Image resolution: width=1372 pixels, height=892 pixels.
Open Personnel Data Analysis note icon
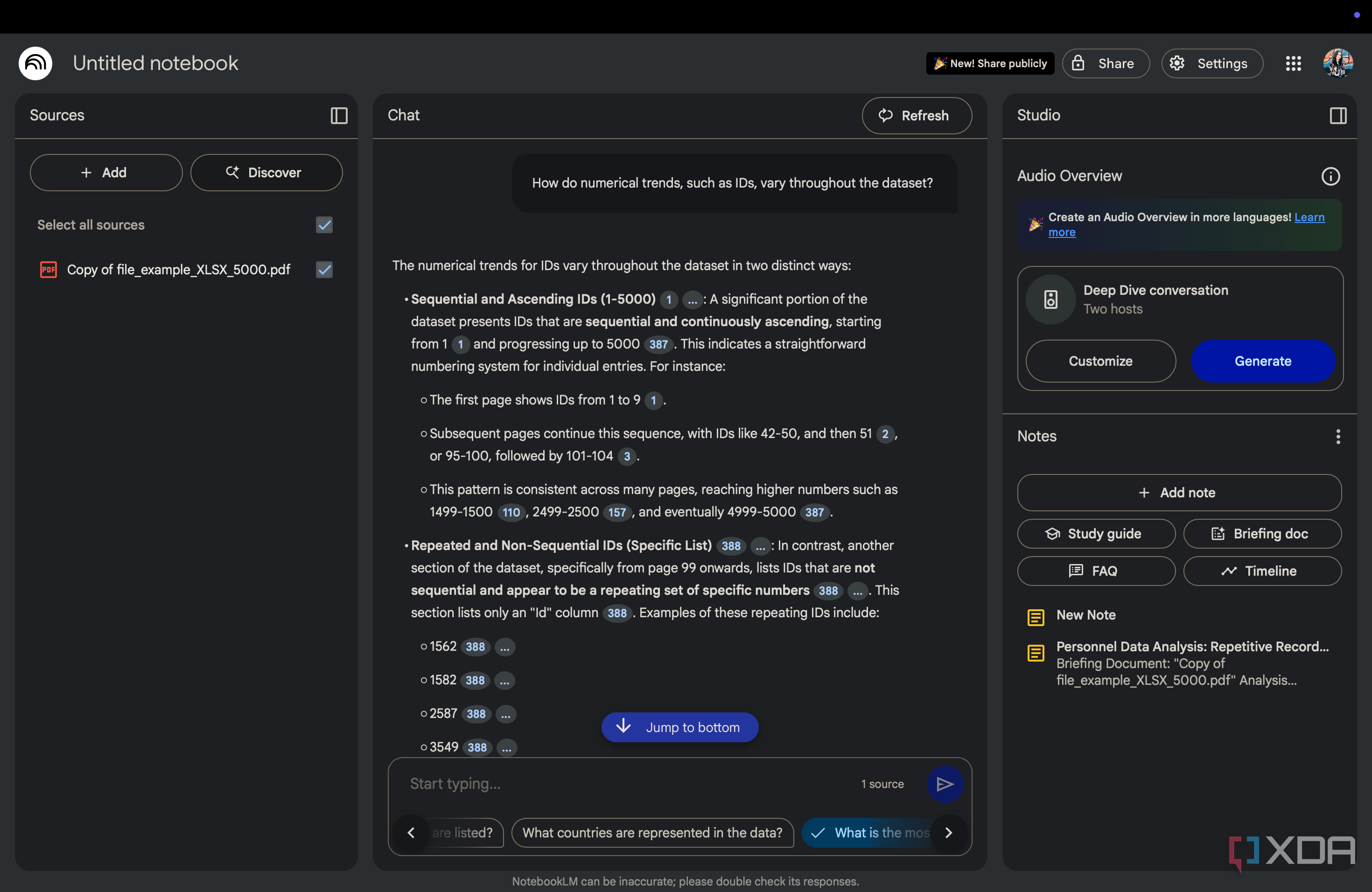coord(1036,653)
